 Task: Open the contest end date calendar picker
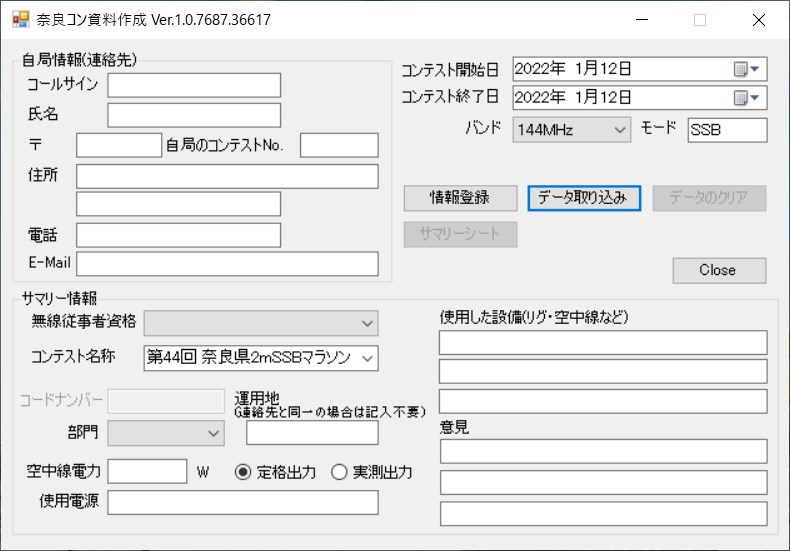click(x=746, y=97)
